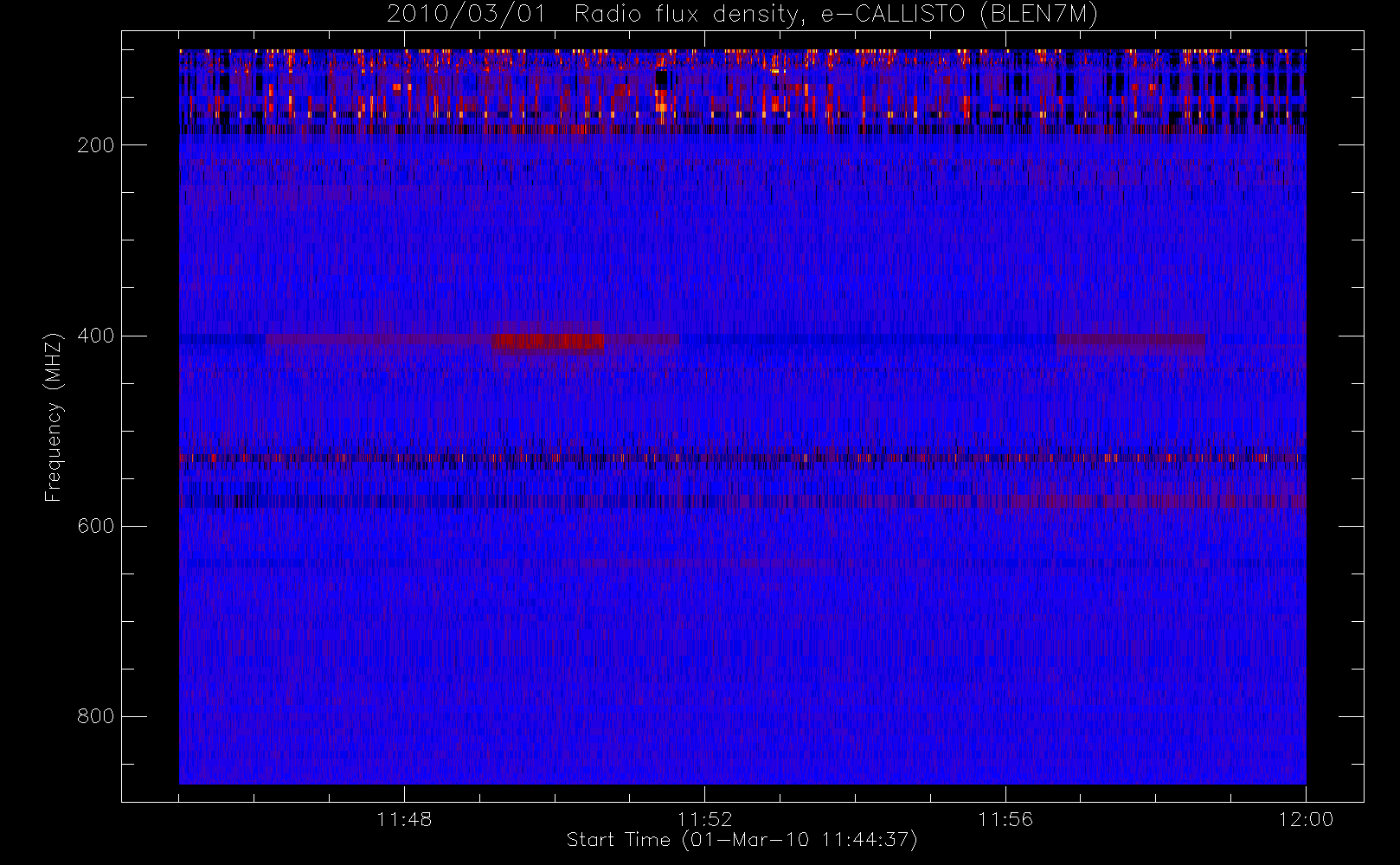Click the 11:48 time tick label
The height and width of the screenshot is (865, 1400).
[x=404, y=819]
